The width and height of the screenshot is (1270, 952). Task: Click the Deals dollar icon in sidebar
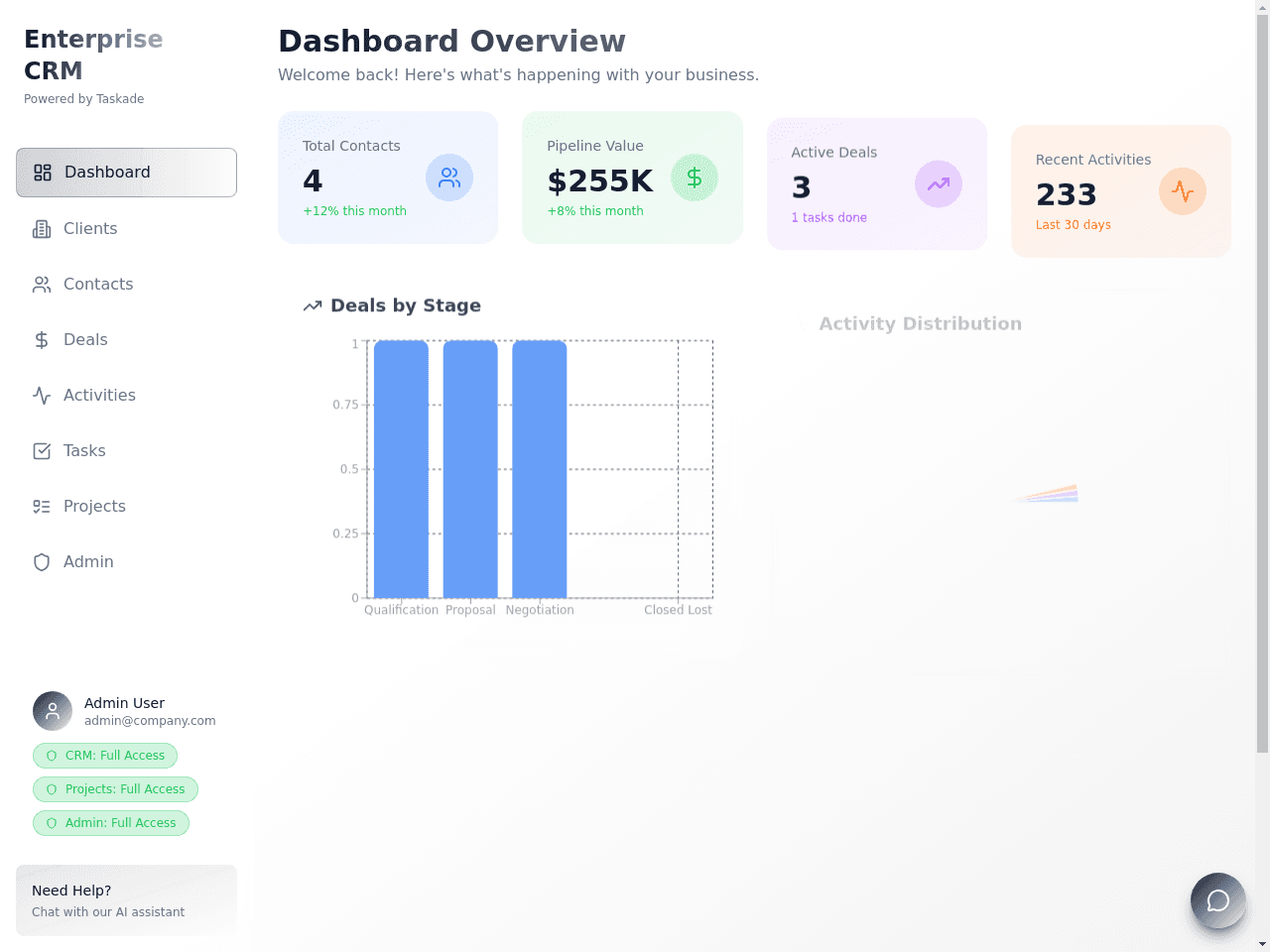click(x=42, y=340)
